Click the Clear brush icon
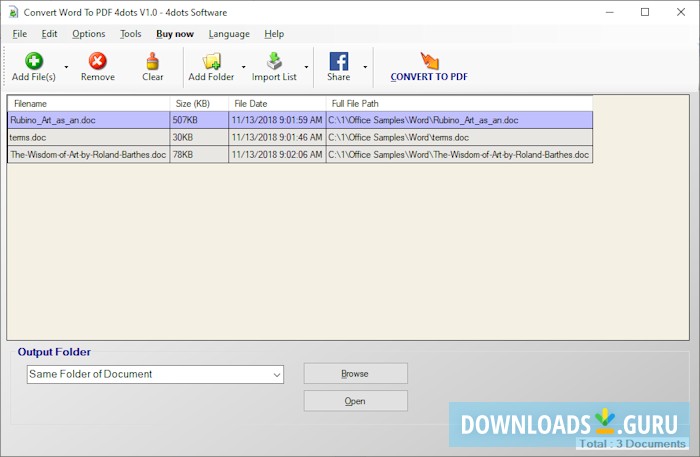This screenshot has height=457, width=700. pos(152,61)
